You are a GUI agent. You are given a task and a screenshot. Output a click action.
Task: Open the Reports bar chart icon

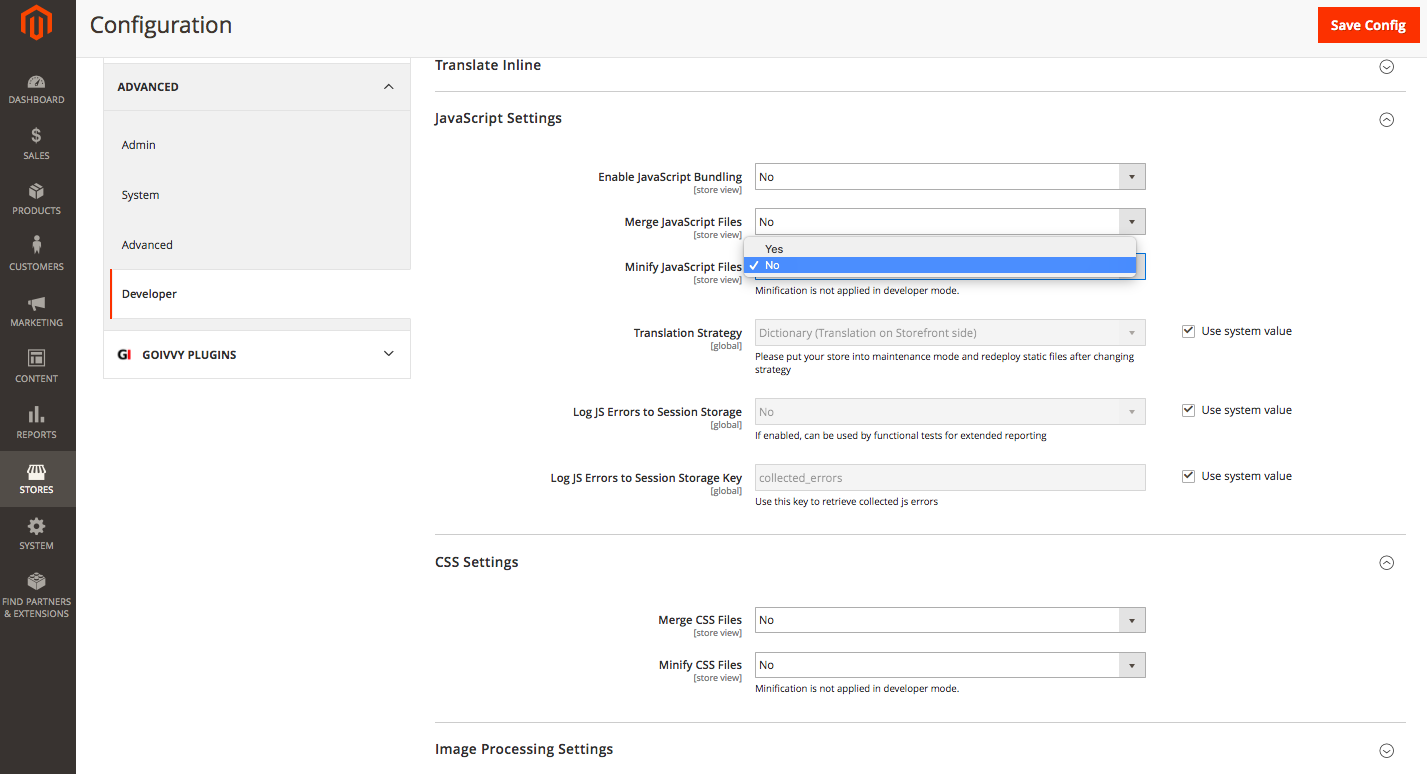coord(37,414)
